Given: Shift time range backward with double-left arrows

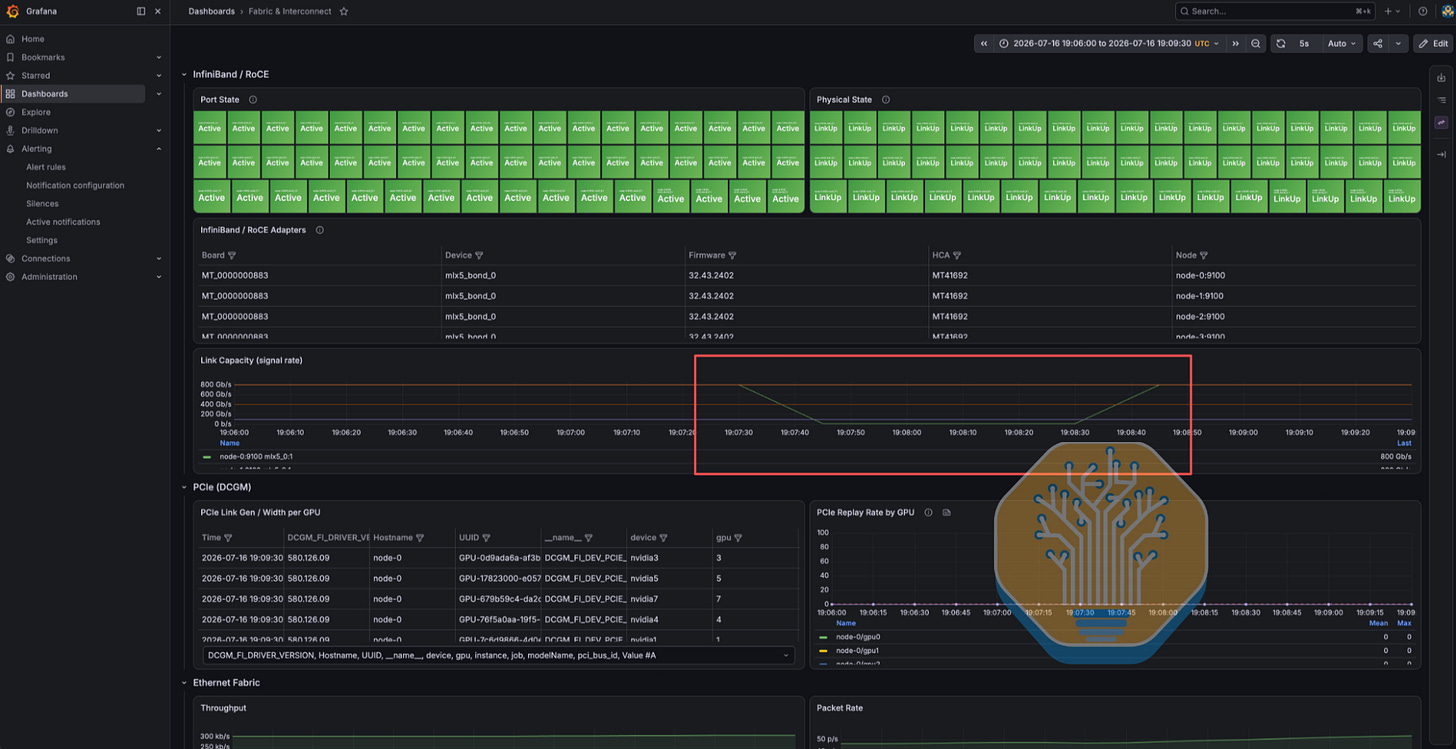Looking at the screenshot, I should [984, 44].
